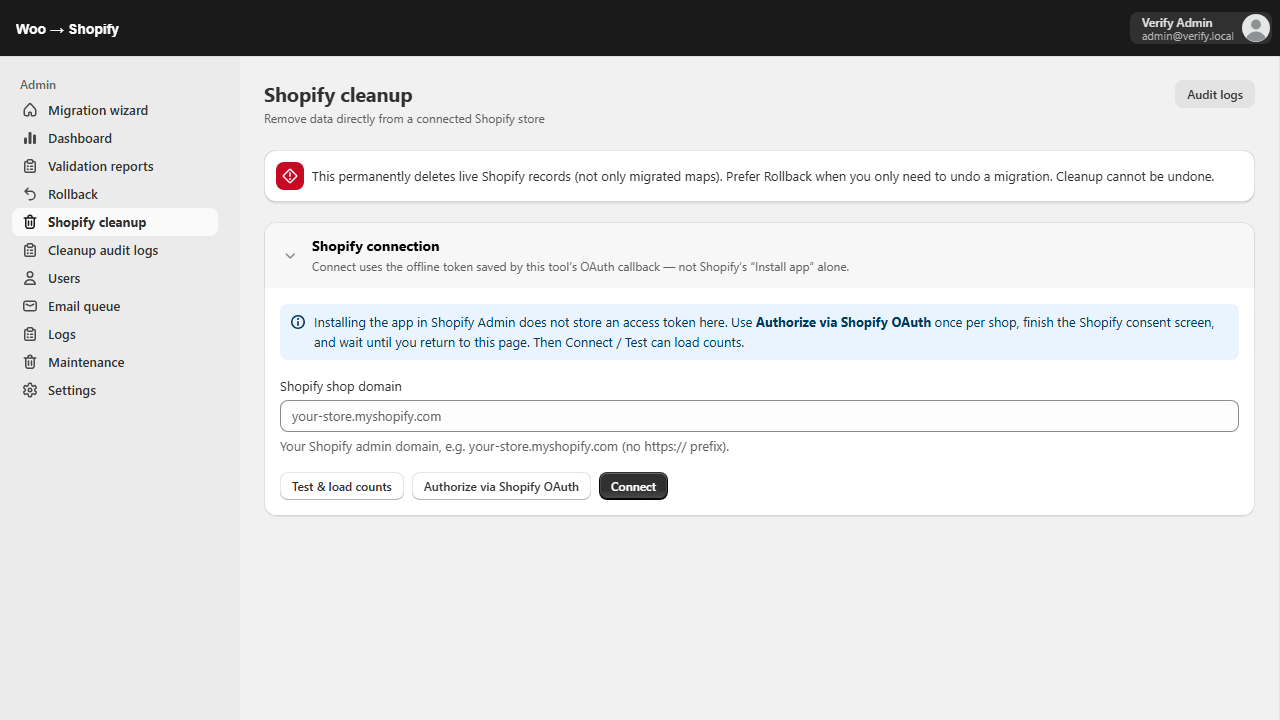The width and height of the screenshot is (1280, 720).
Task: Click the Shopify cleanup page heading
Action: click(338, 95)
